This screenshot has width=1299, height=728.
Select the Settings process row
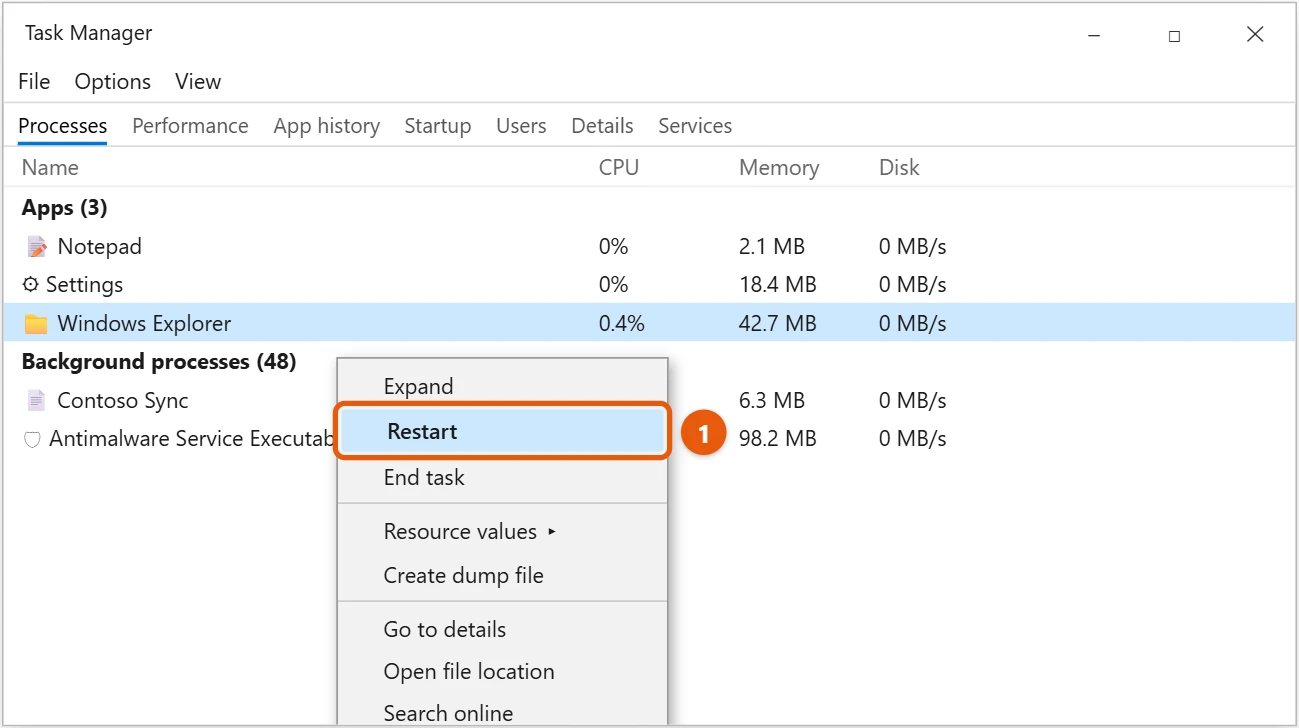[x=650, y=285]
